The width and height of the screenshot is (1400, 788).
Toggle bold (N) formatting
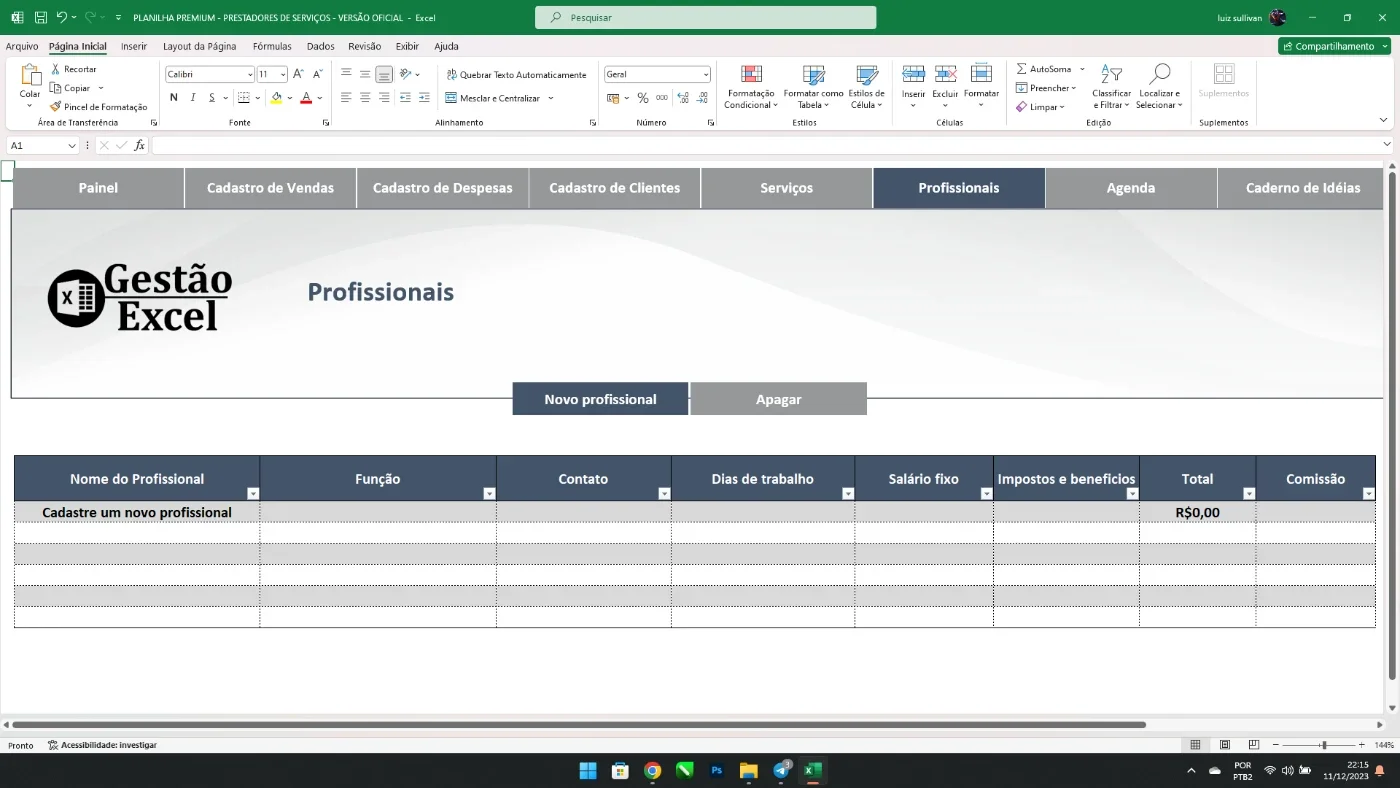pos(173,98)
